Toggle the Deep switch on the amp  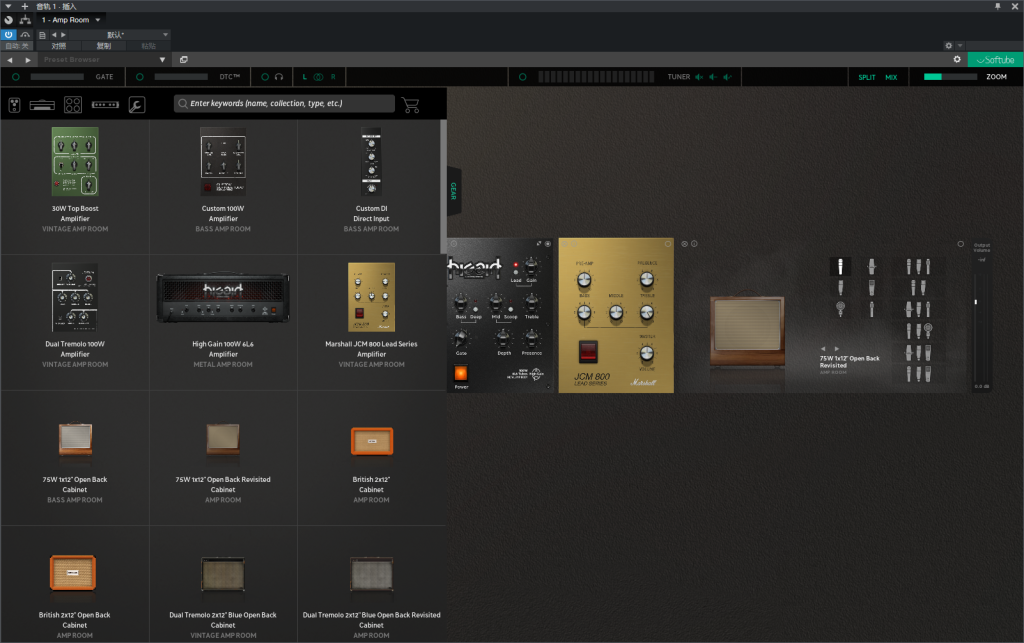pyautogui.click(x=475, y=309)
